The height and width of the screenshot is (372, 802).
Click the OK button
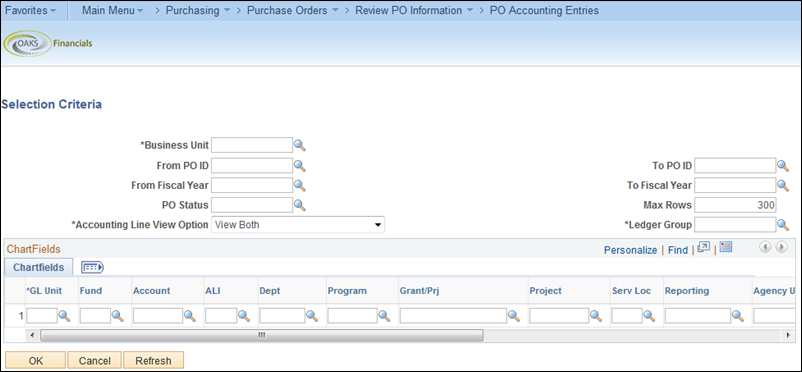[x=36, y=360]
